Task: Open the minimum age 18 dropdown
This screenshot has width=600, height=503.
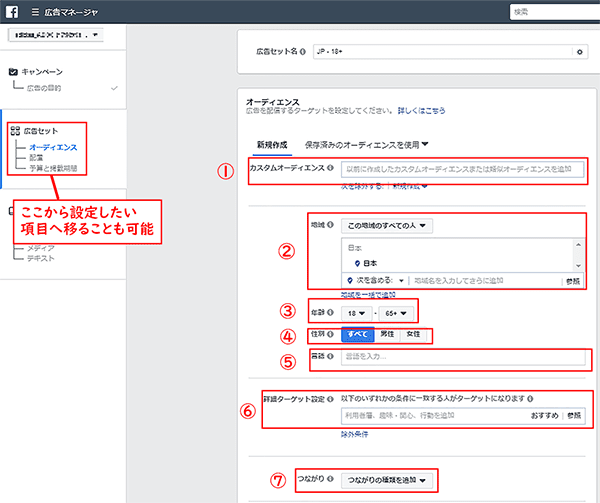Action: click(x=356, y=313)
